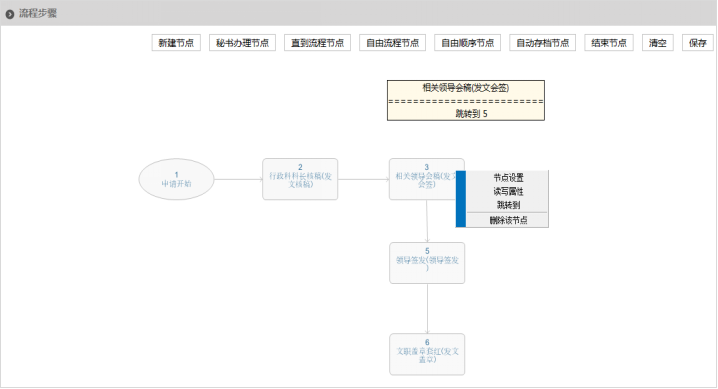The width and height of the screenshot is (718, 389).
Task: Open 读写属性 in context menu
Action: click(x=508, y=191)
